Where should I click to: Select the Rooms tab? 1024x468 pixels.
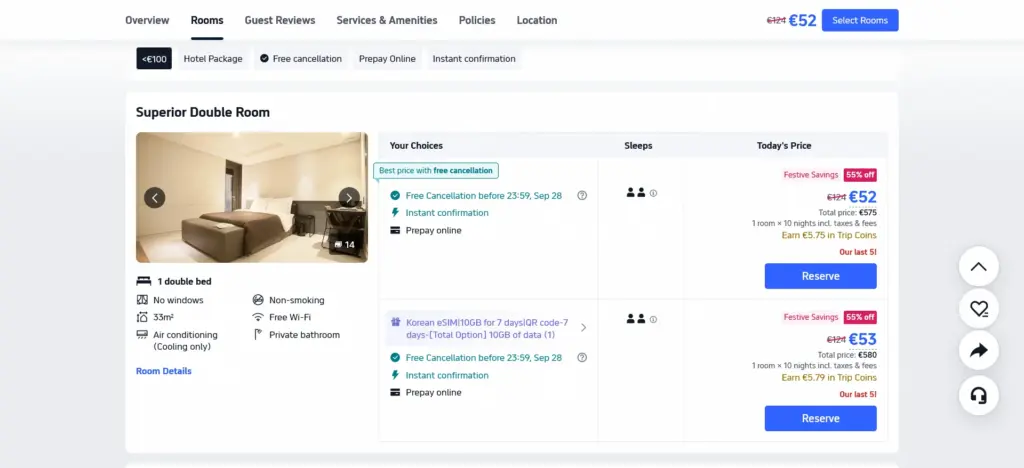pos(207,20)
